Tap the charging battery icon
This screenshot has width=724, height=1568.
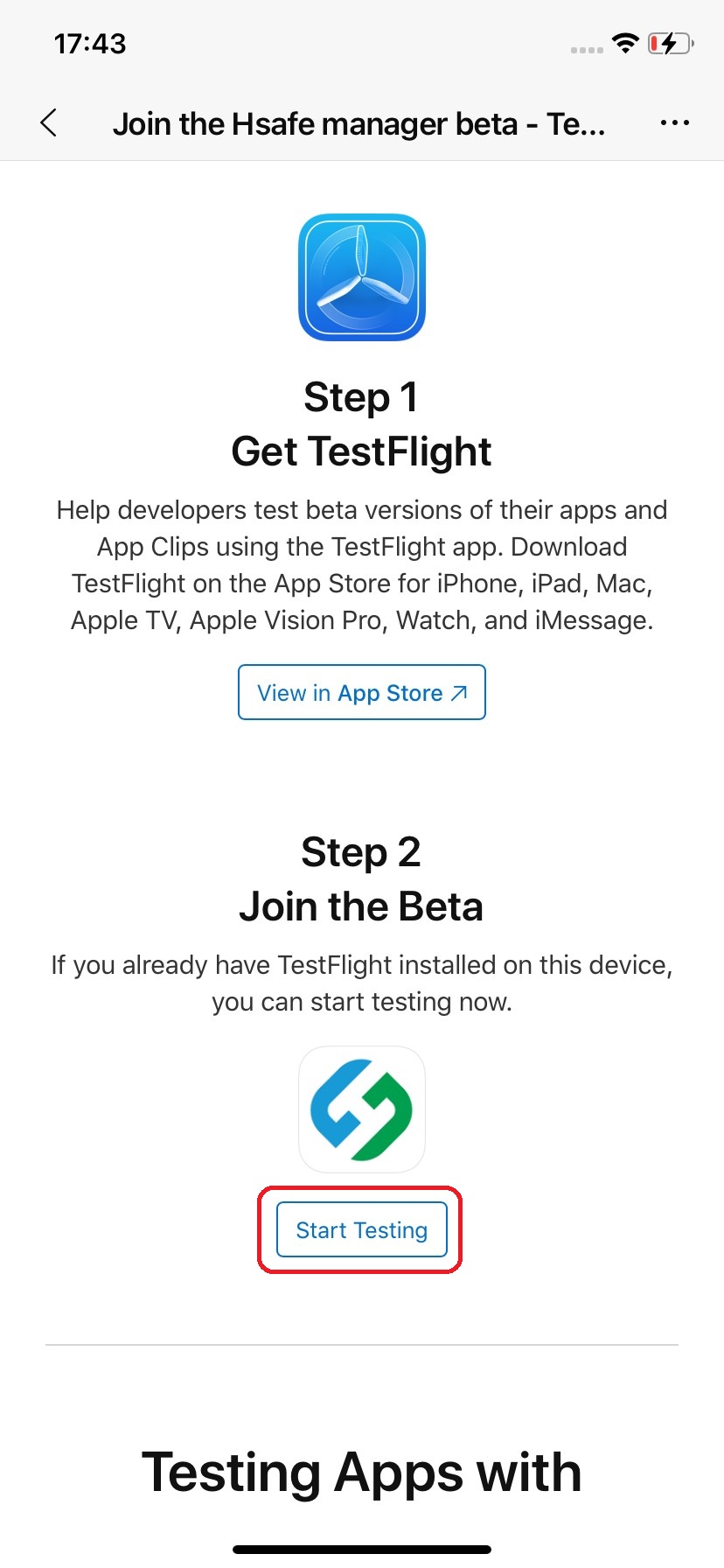(x=670, y=43)
